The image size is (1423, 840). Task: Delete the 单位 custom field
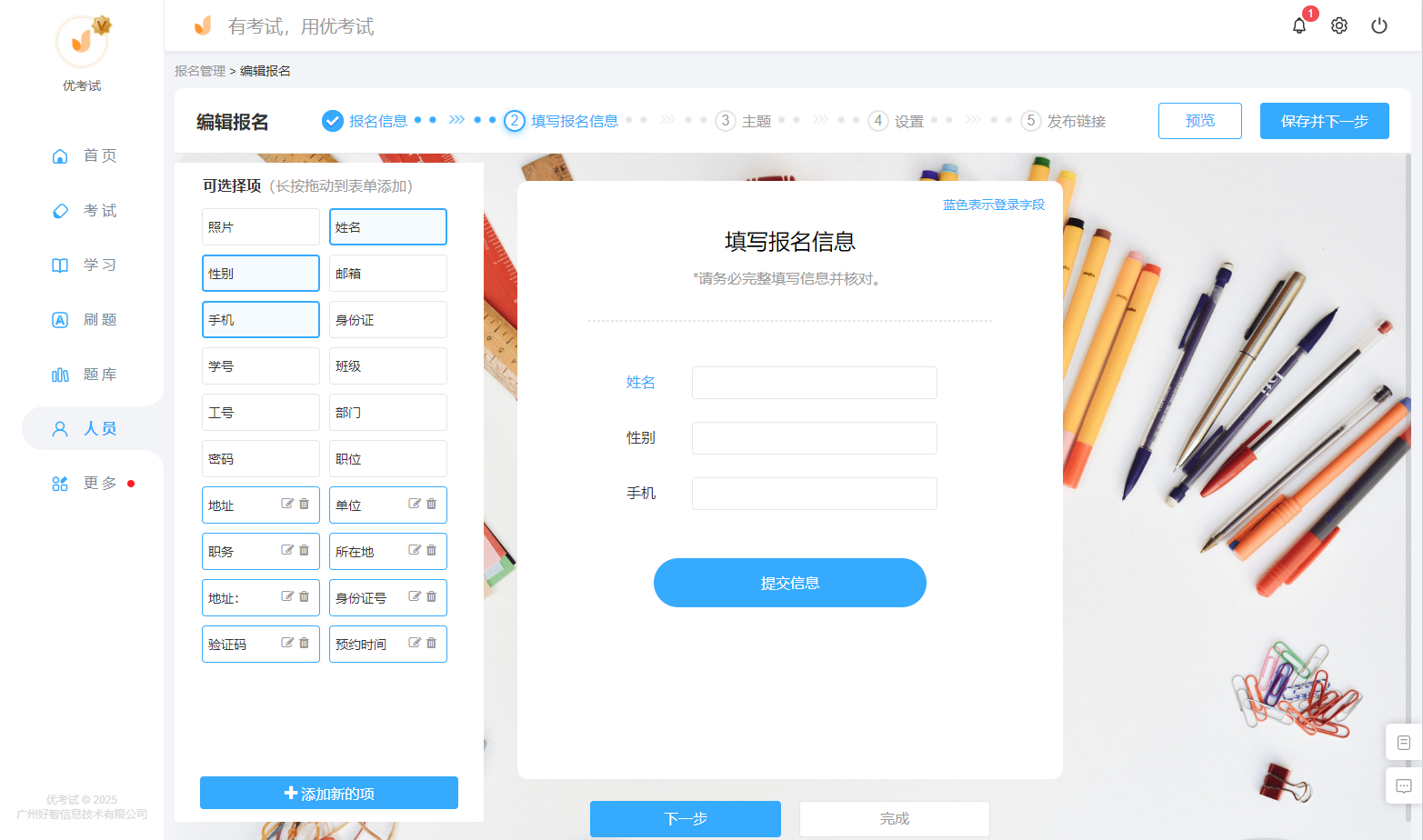432,504
